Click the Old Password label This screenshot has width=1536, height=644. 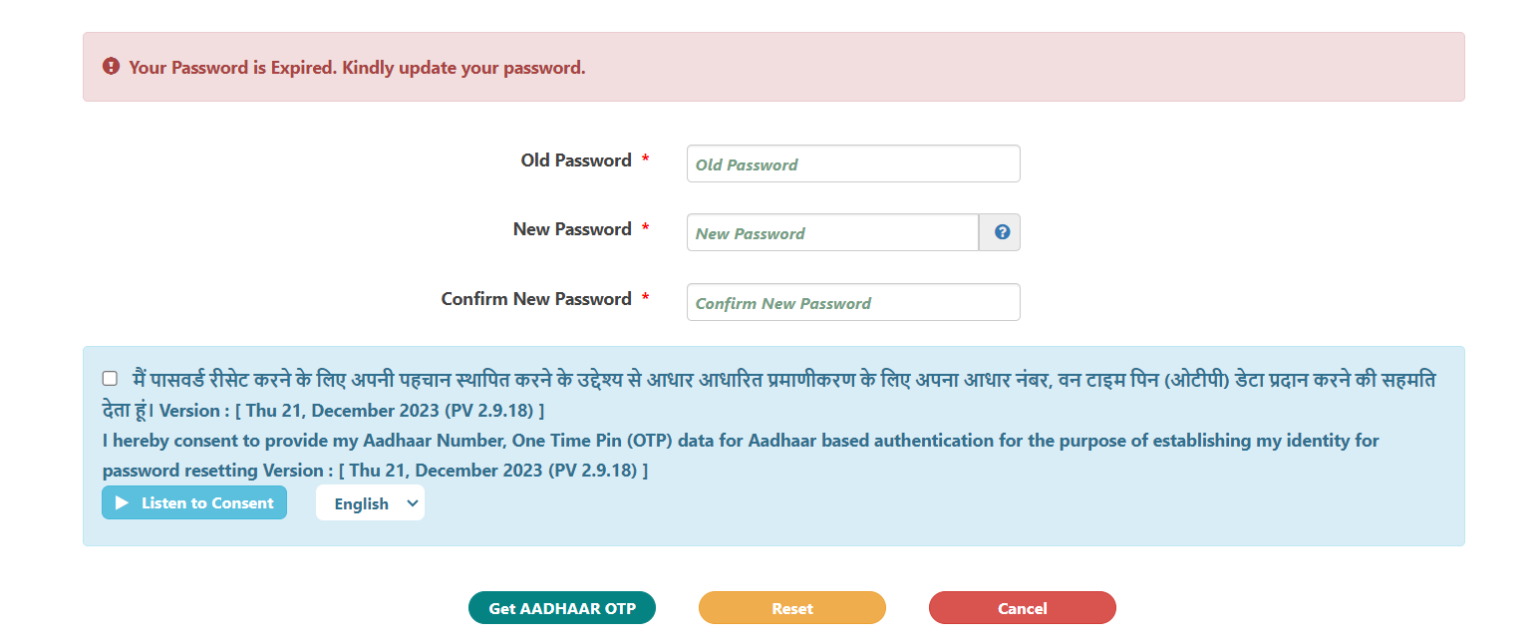(x=575, y=160)
